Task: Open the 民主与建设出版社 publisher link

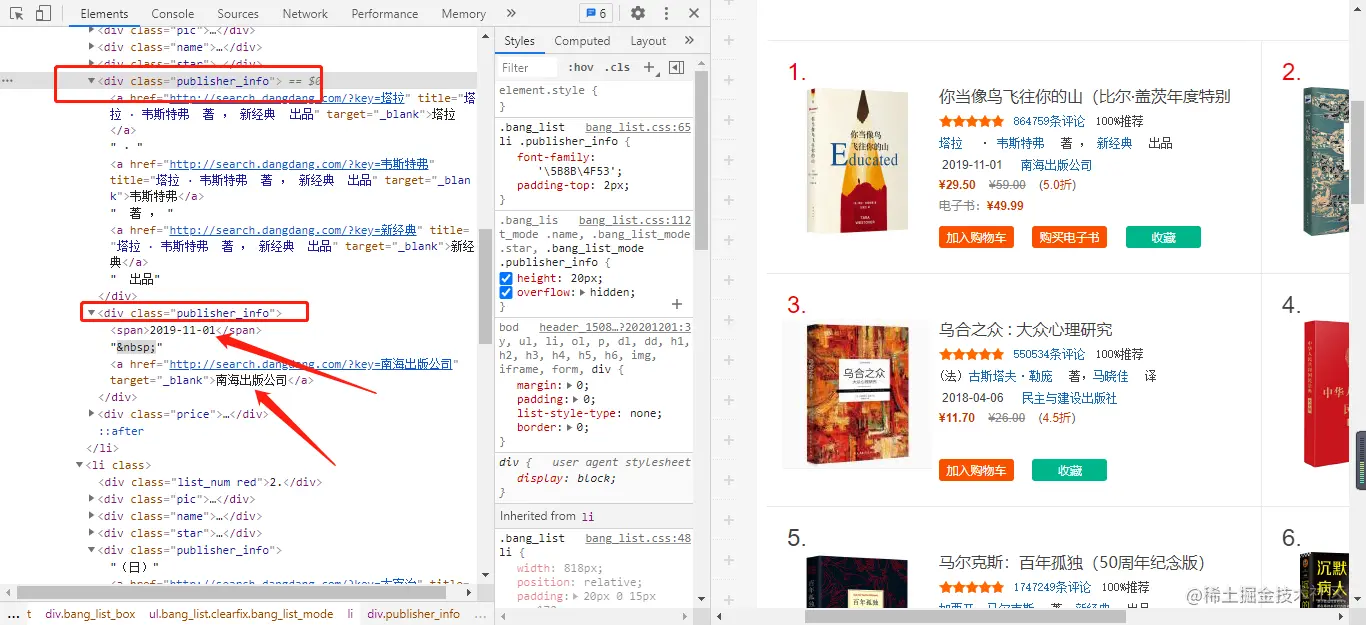Action: [1069, 398]
